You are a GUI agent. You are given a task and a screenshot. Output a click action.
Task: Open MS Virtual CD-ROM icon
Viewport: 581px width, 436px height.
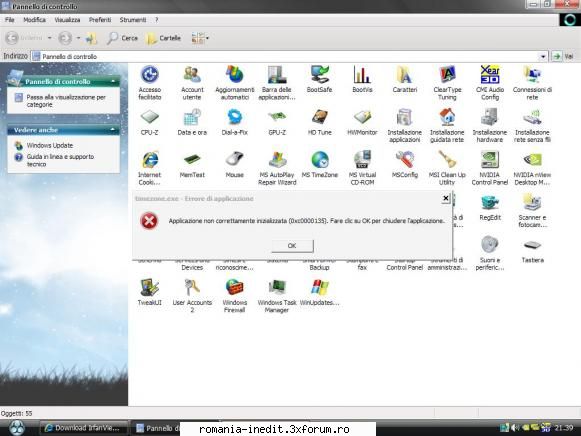[362, 168]
